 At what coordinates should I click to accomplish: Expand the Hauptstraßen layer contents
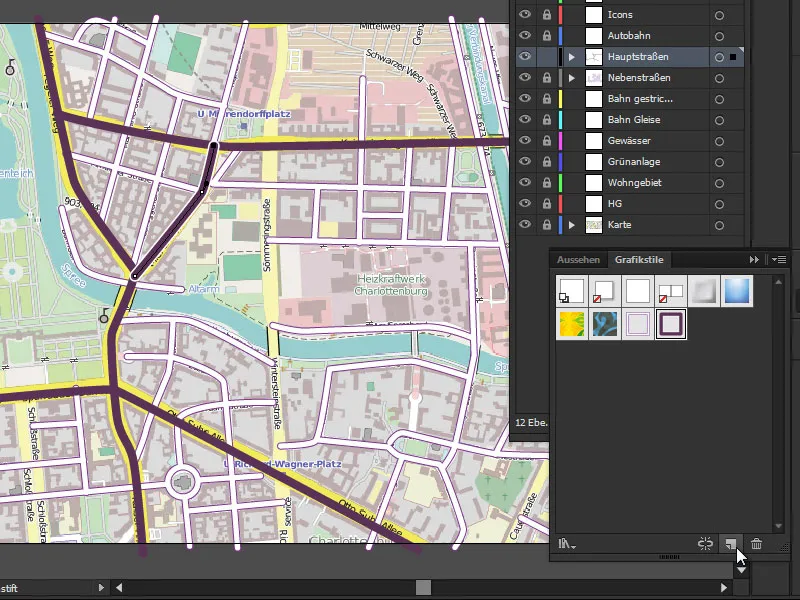(572, 57)
